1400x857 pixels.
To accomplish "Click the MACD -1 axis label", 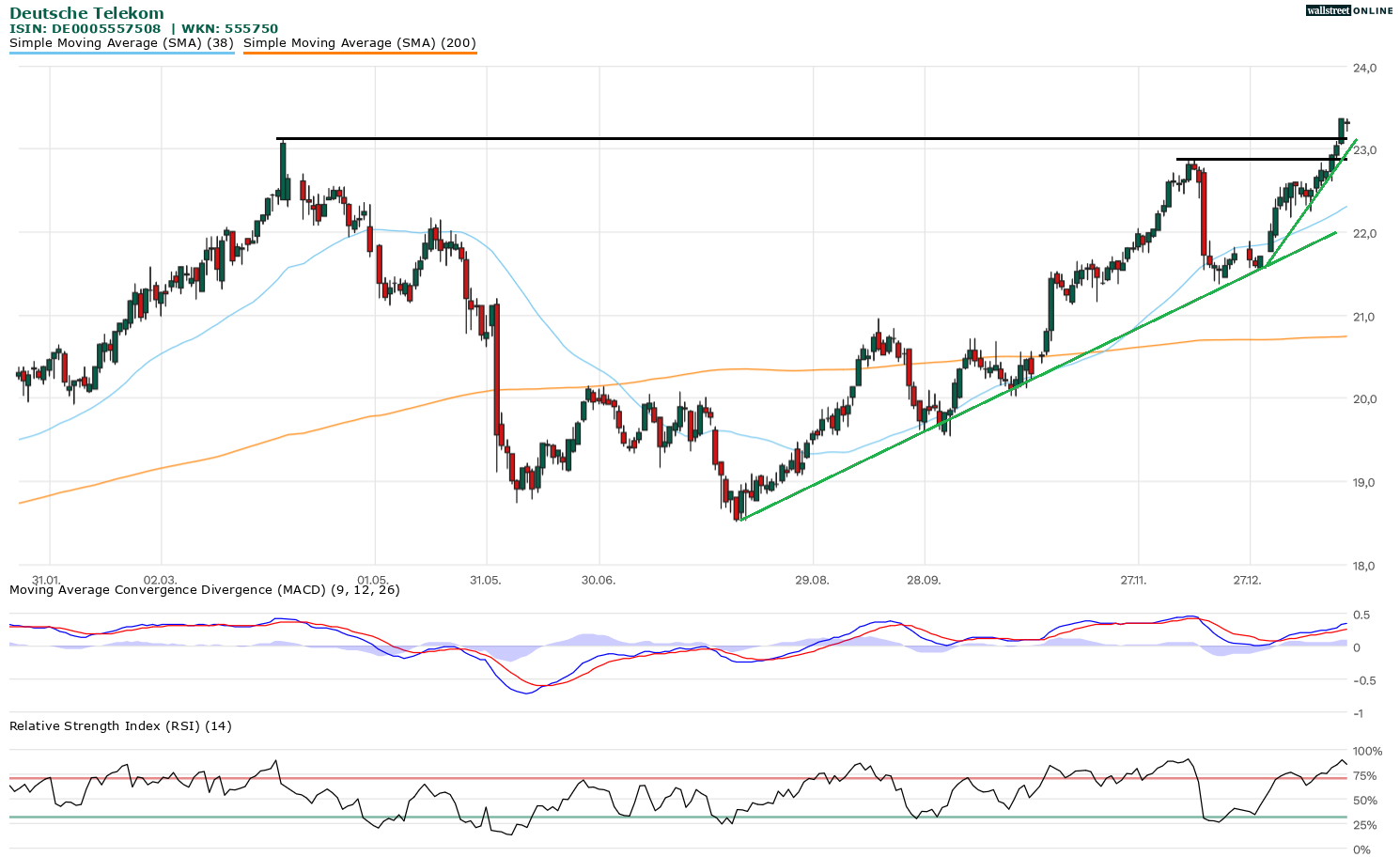I will [1358, 714].
